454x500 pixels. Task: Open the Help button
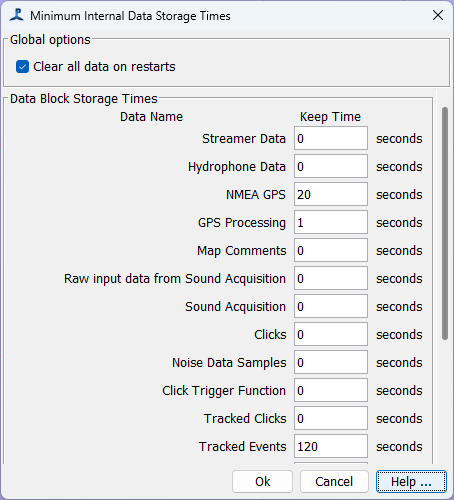(x=411, y=481)
